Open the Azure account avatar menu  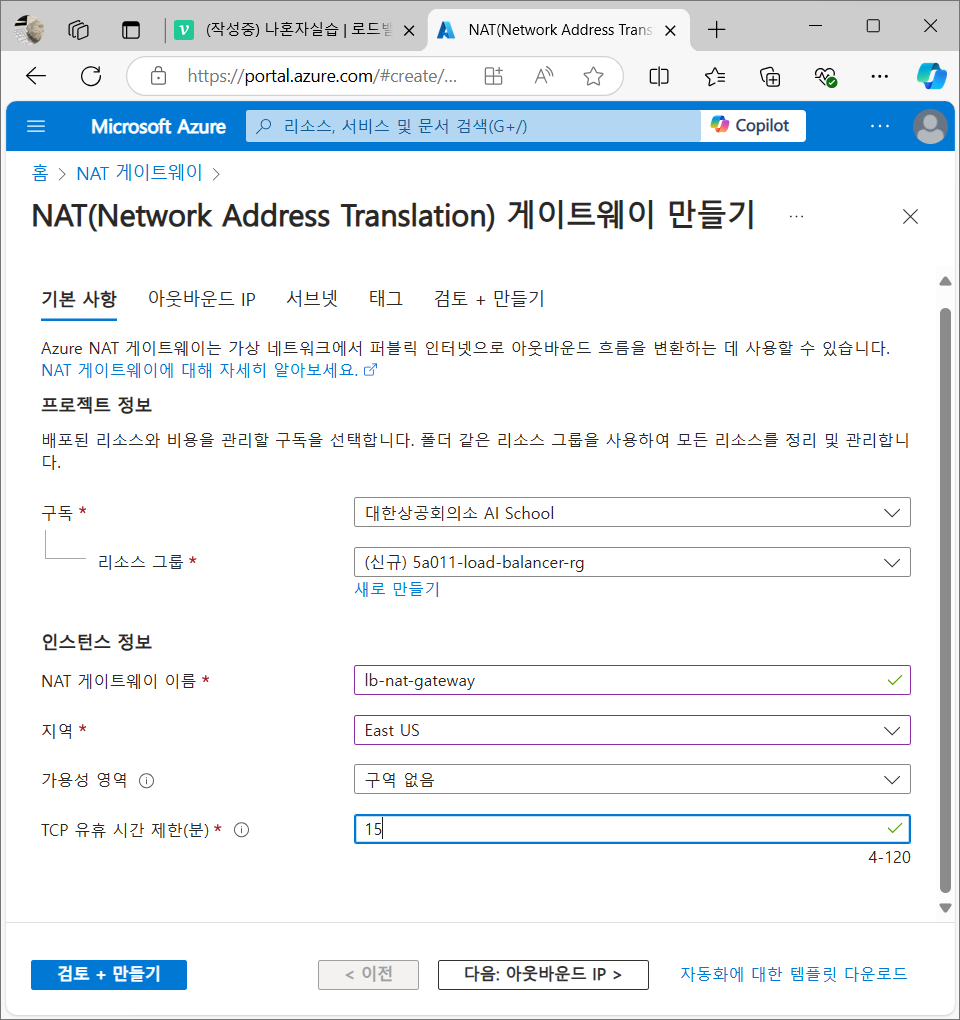click(930, 126)
